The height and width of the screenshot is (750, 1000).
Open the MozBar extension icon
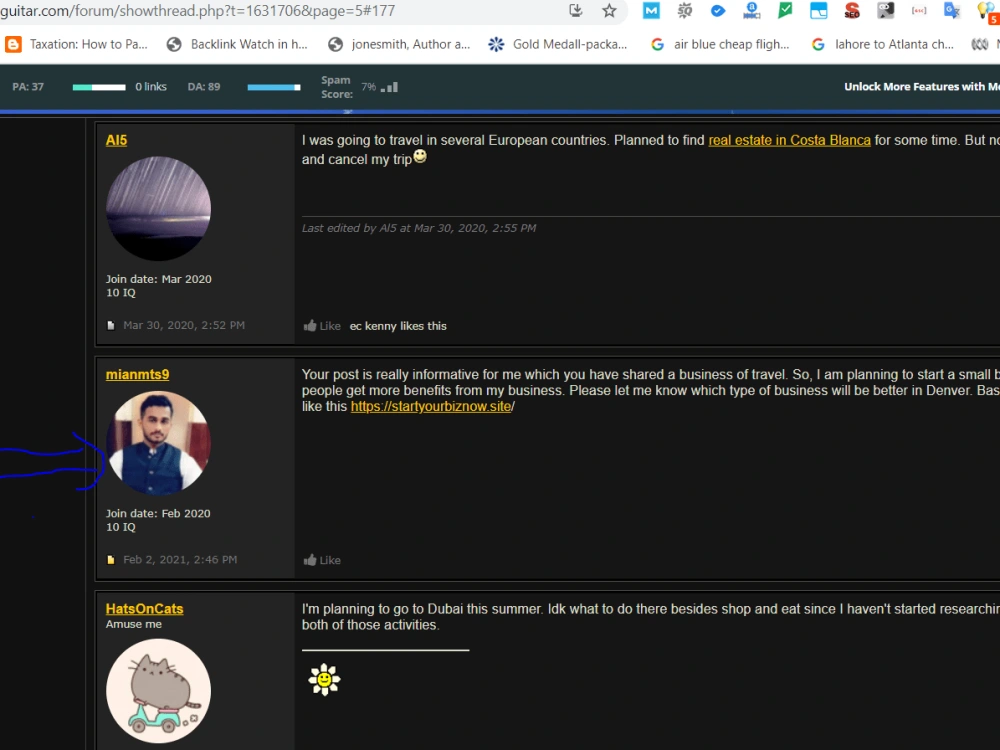[x=651, y=10]
